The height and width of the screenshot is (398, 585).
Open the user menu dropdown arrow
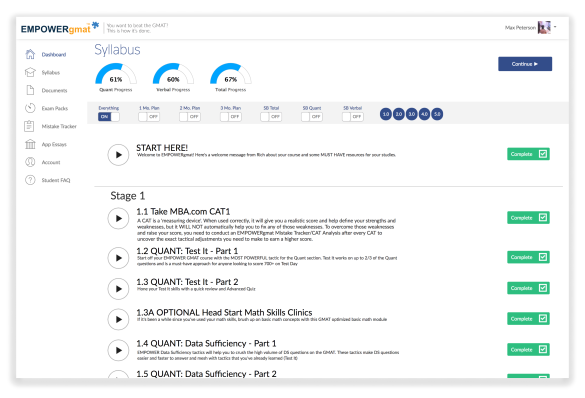click(x=555, y=27)
